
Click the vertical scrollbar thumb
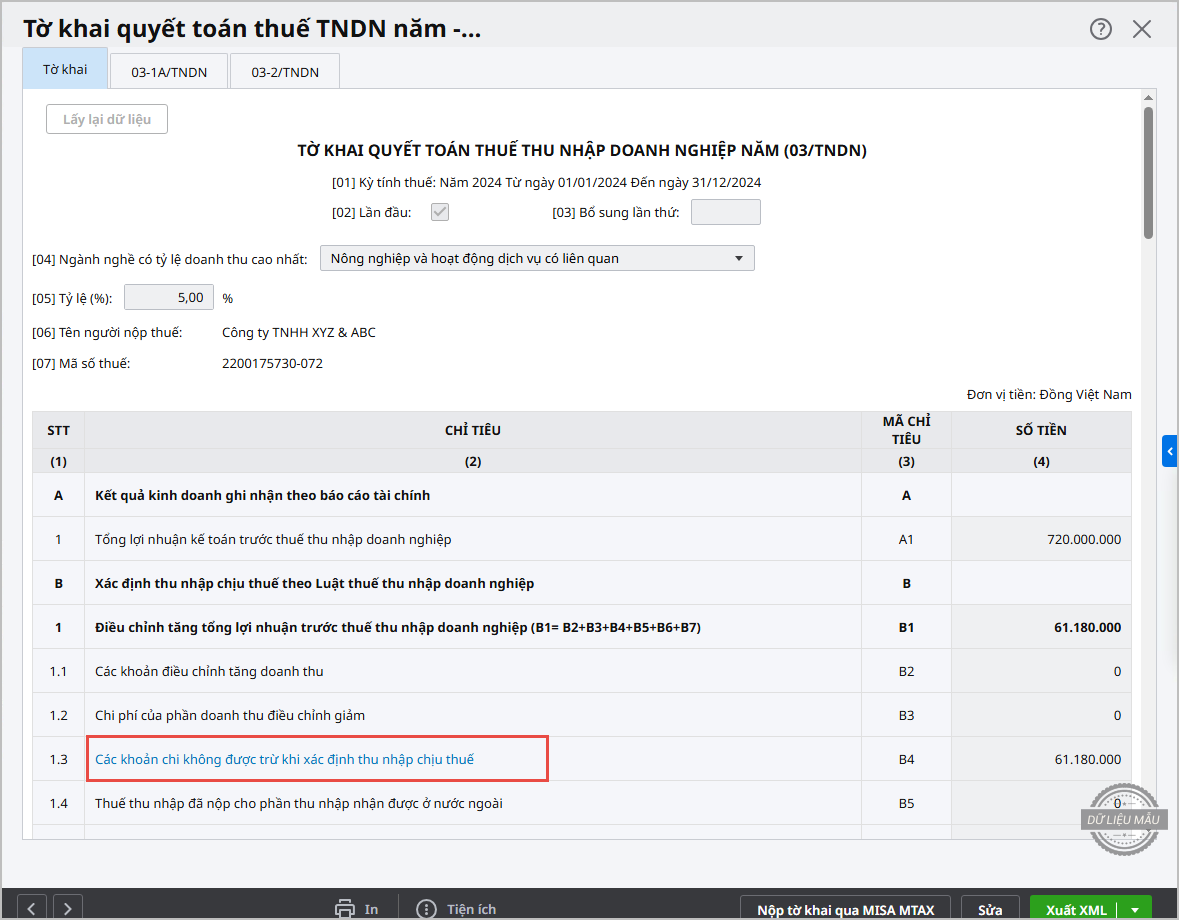point(1148,170)
